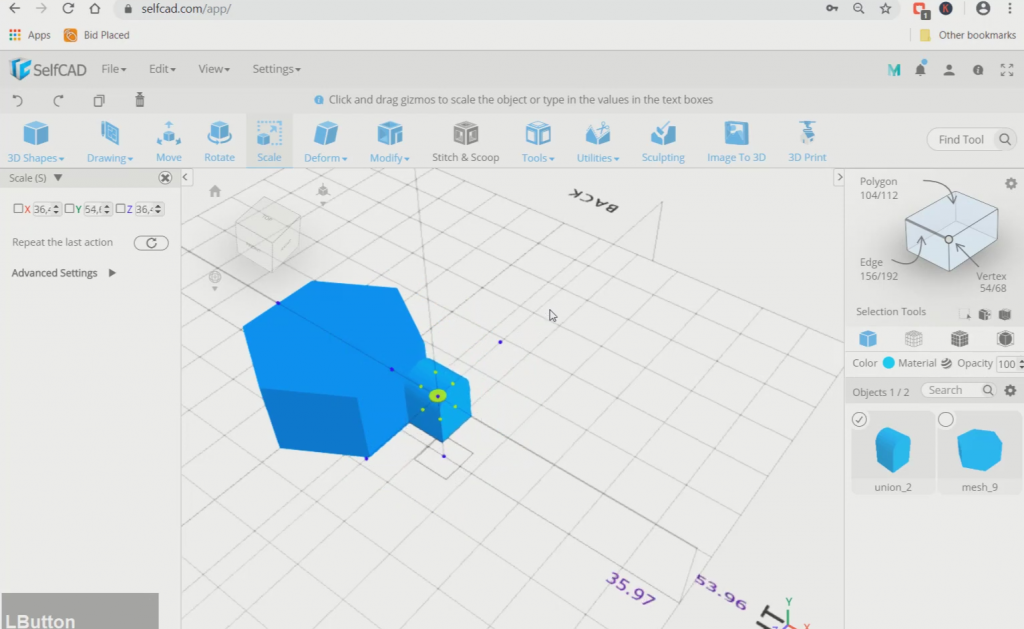Open the Stitch & Scoop tool
This screenshot has width=1024, height=629.
pos(465,141)
